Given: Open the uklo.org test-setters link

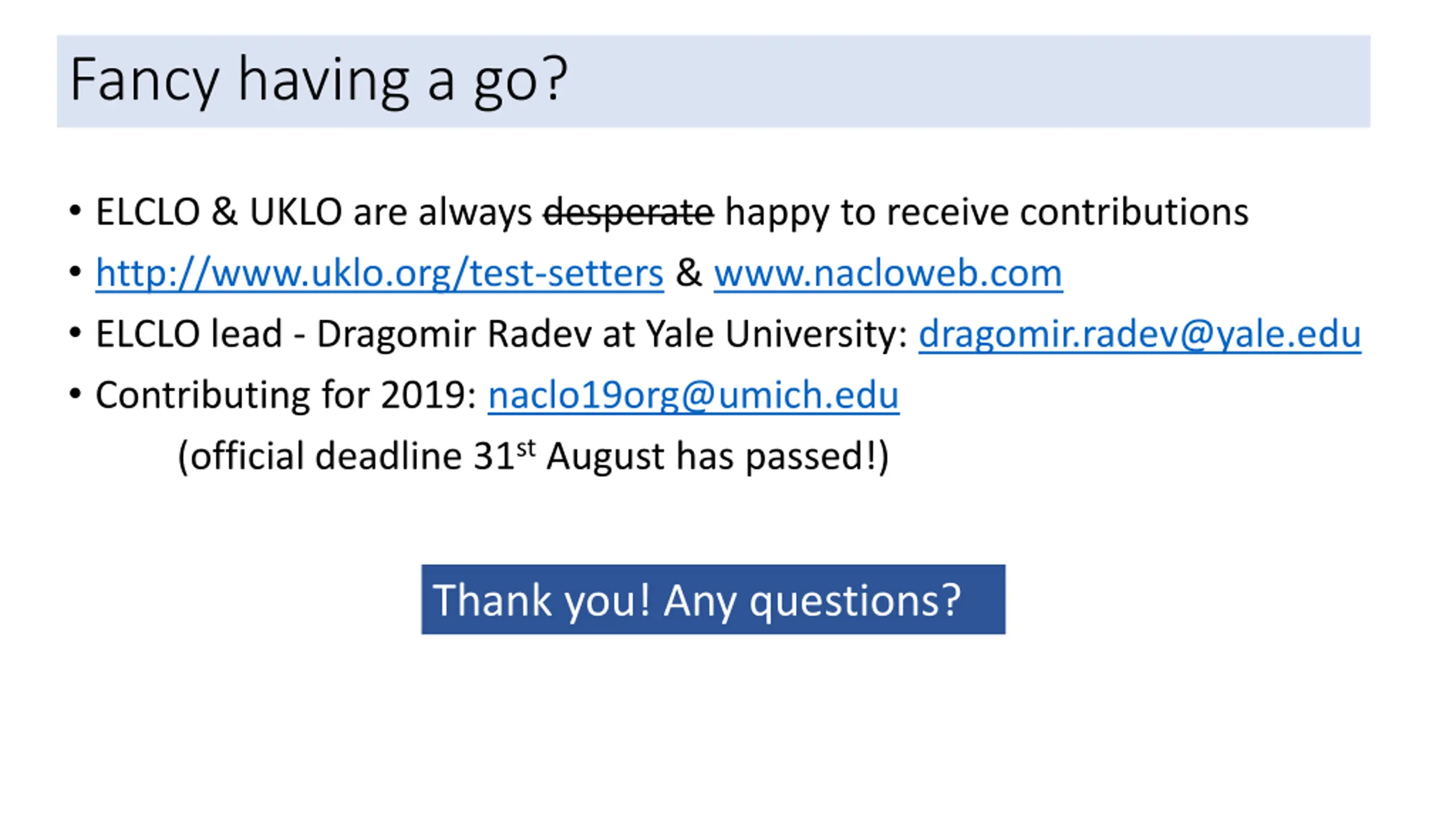Looking at the screenshot, I should pyautogui.click(x=379, y=274).
